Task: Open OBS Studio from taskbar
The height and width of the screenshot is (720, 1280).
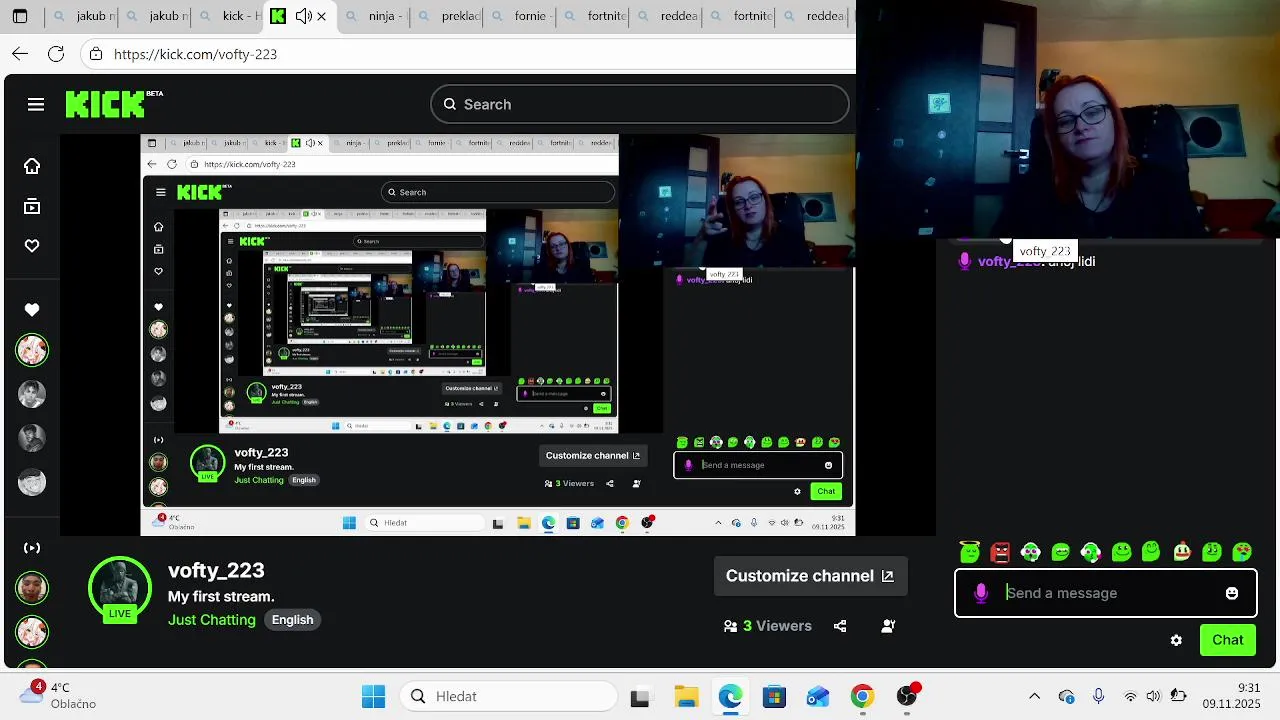Action: pyautogui.click(x=907, y=696)
